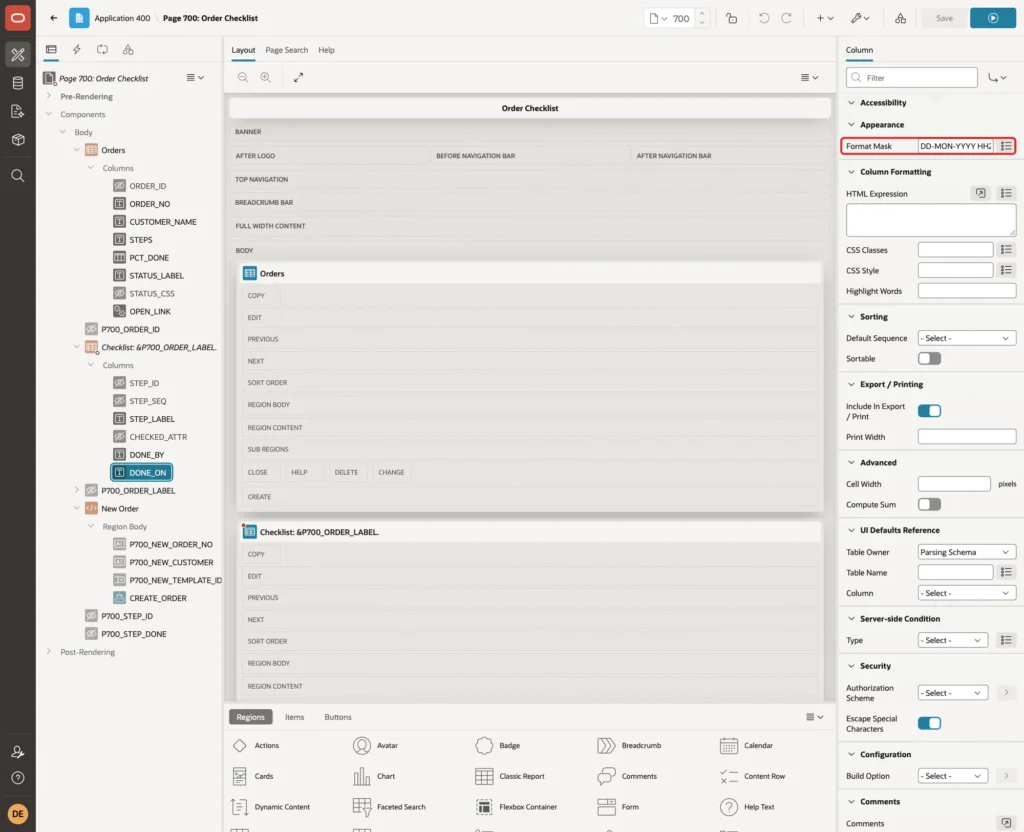The height and width of the screenshot is (832, 1024).
Task: Toggle Include In Export / Print switch
Action: click(x=929, y=411)
